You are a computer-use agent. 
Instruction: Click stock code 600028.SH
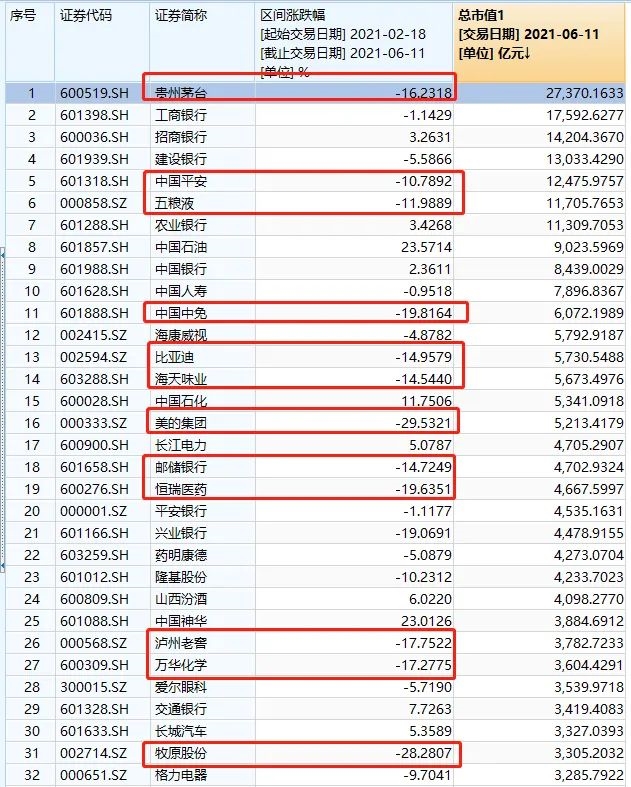[94, 401]
